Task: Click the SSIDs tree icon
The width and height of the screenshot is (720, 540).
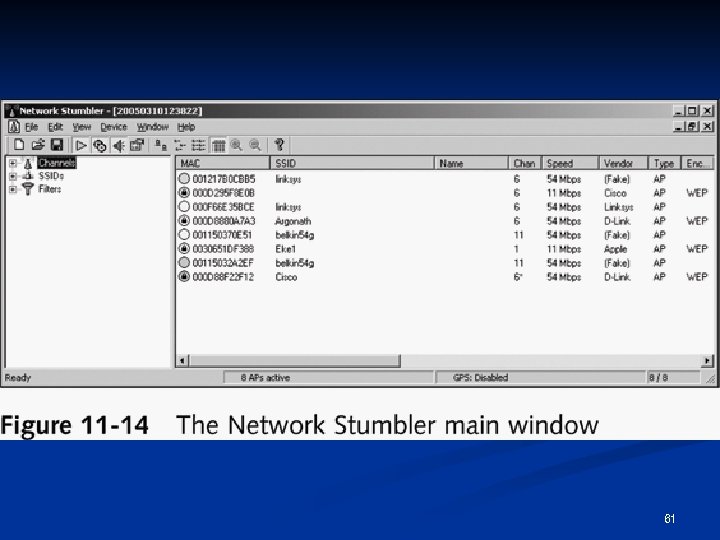Action: coord(28,176)
